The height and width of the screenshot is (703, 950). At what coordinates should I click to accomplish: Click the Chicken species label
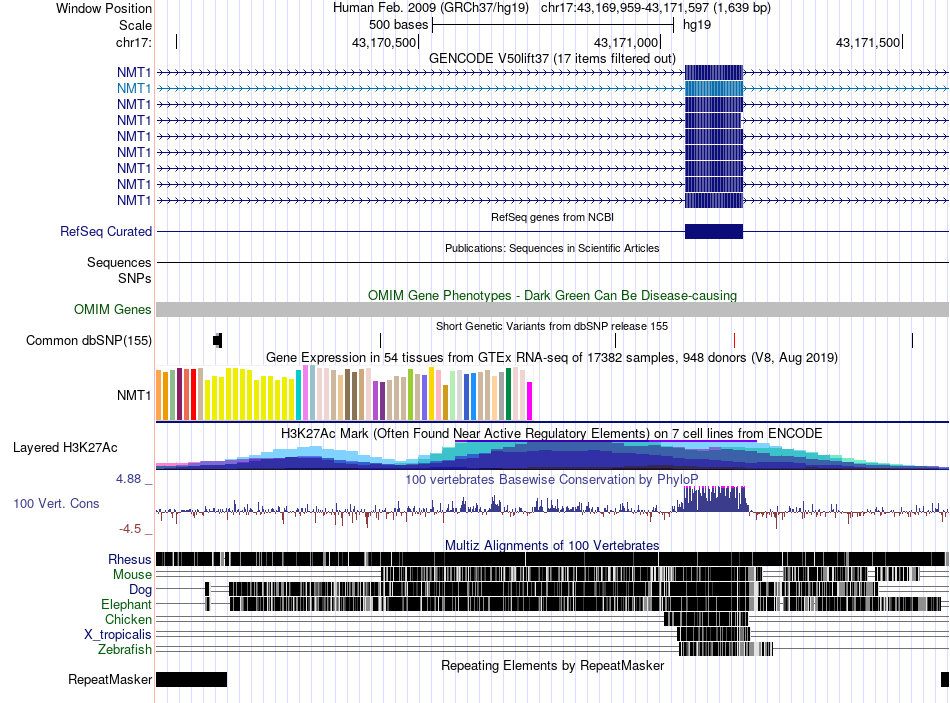pos(128,619)
